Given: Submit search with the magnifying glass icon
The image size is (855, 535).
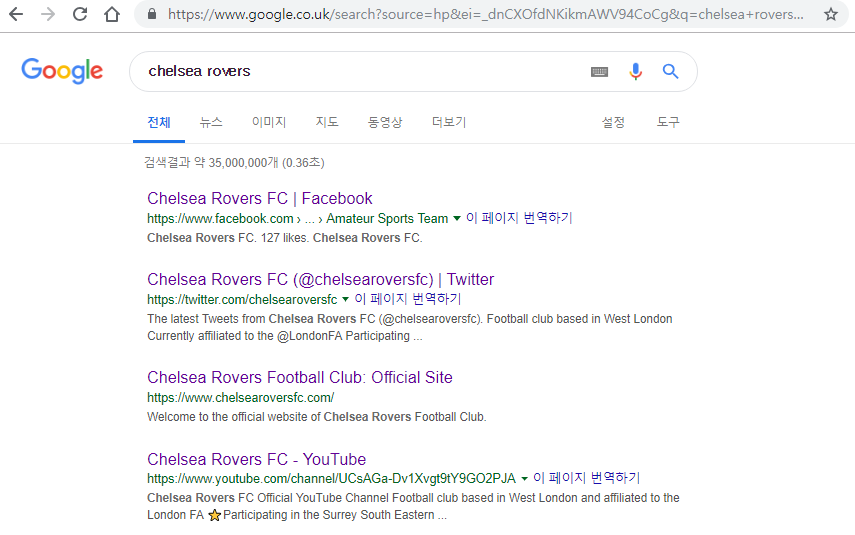Looking at the screenshot, I should tap(670, 71).
